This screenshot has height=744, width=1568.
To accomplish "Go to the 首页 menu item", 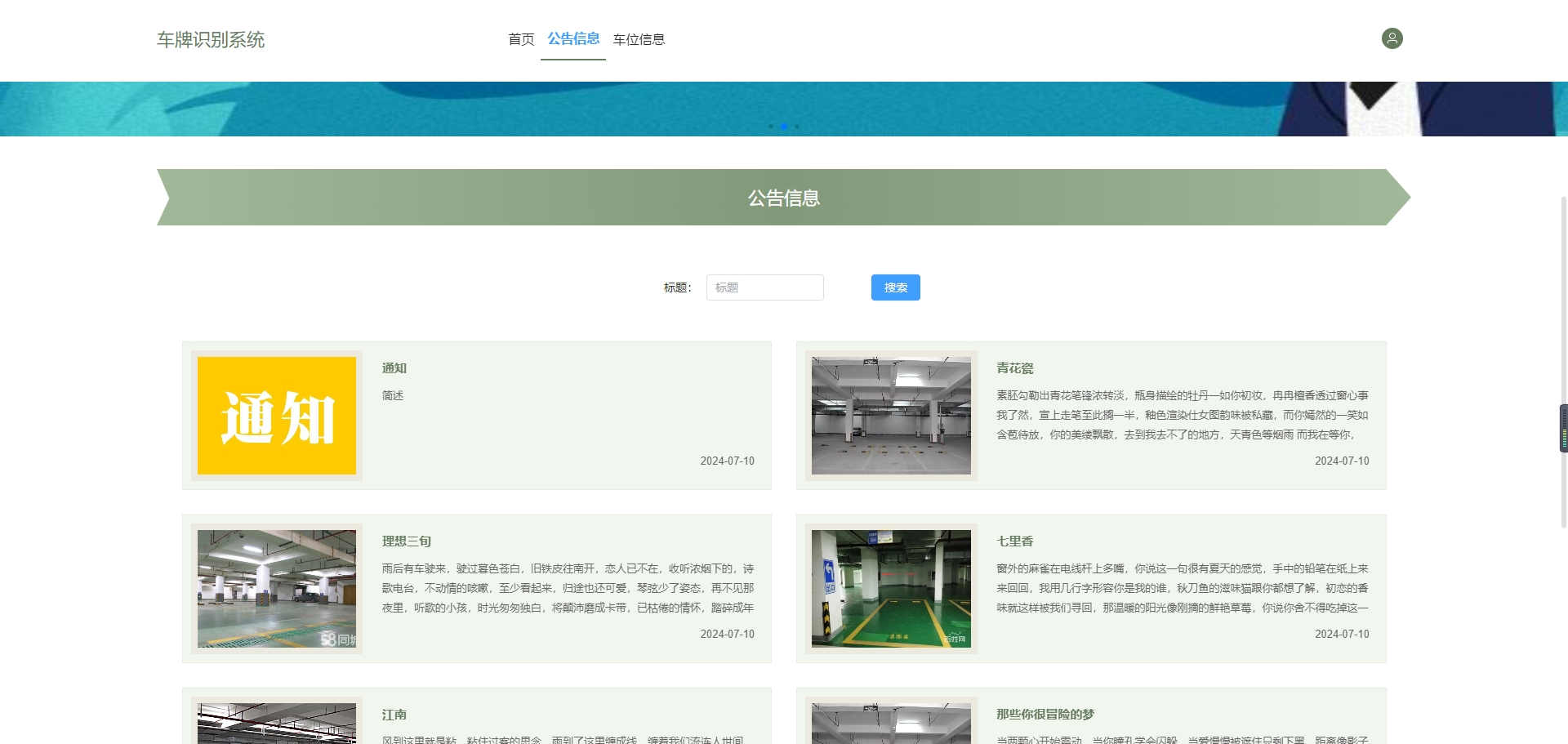I will coord(521,39).
